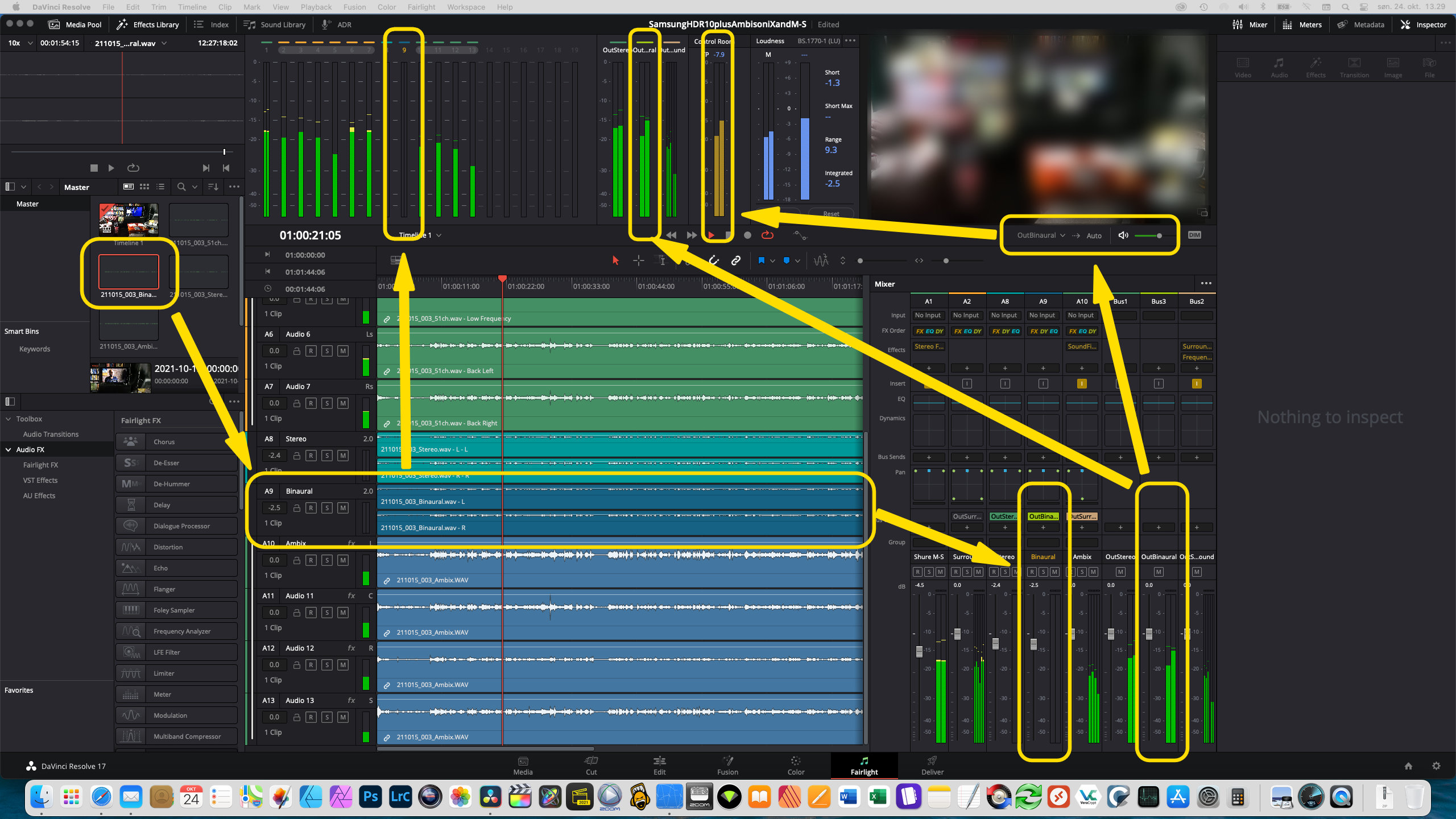This screenshot has height=819, width=1456.
Task: Open Chorus effect in Fairlight FX
Action: (176, 441)
